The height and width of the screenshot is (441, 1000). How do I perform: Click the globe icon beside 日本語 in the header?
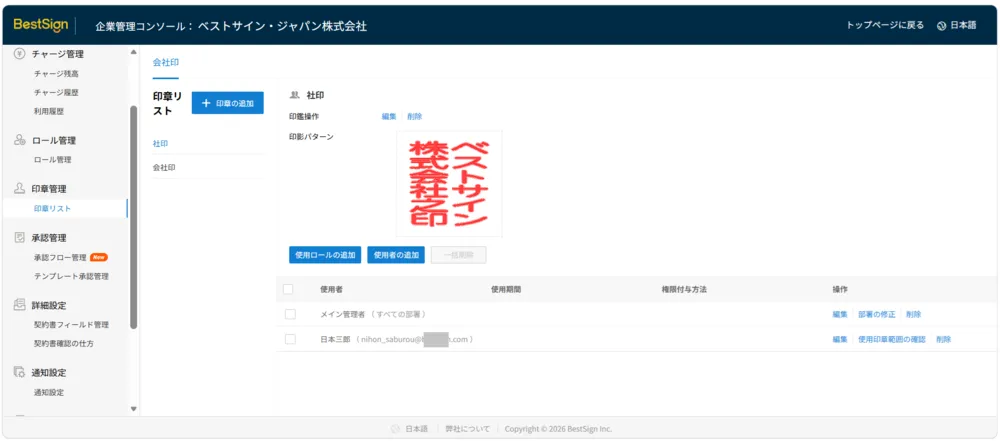[941, 26]
